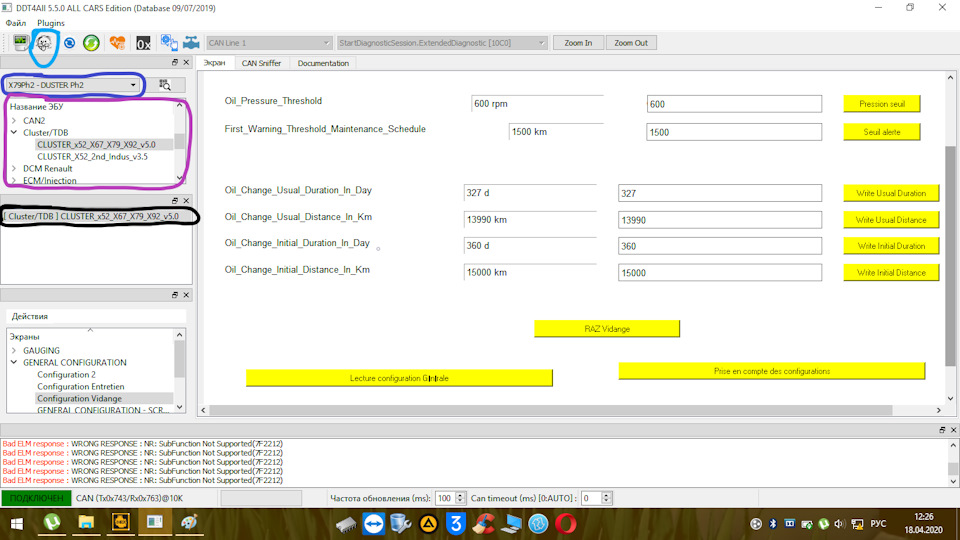Click the main screen horizontal scrollbar

(551, 410)
